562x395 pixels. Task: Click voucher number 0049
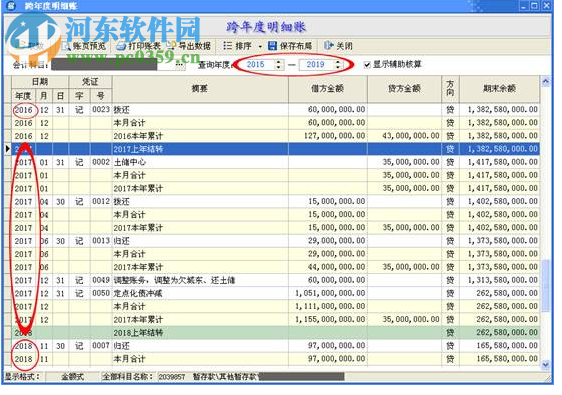coord(101,280)
